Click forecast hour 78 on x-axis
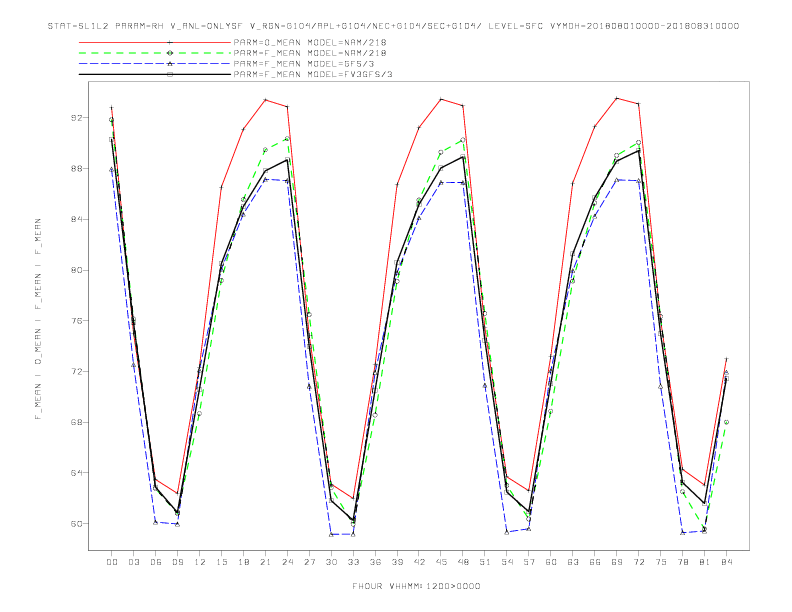The image size is (792, 612). click(x=683, y=562)
